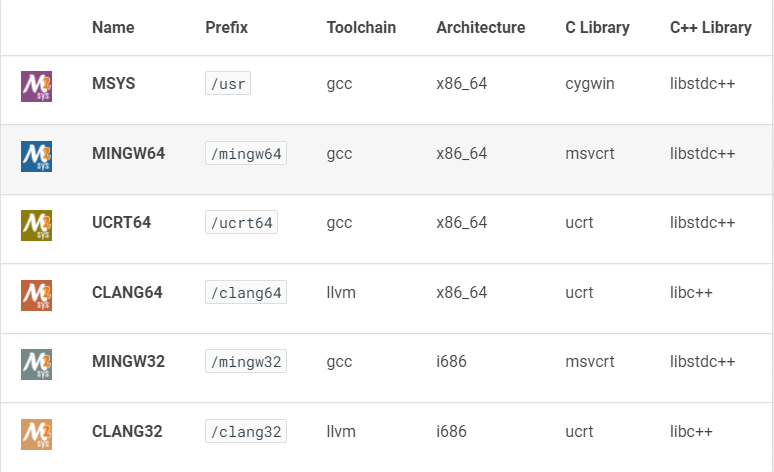Click the Toolchain column header

(361, 27)
